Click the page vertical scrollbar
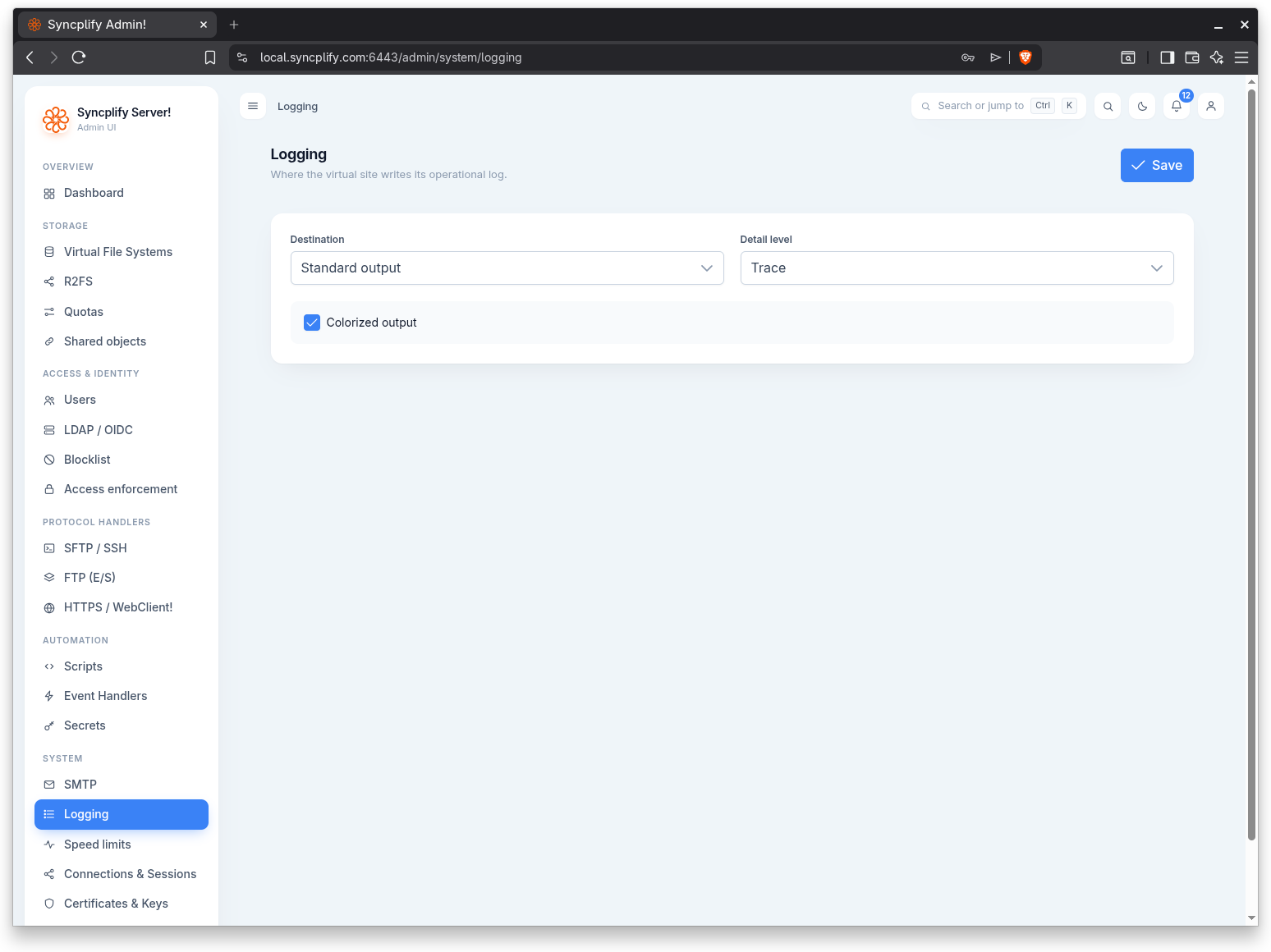1271x952 pixels. click(1252, 465)
